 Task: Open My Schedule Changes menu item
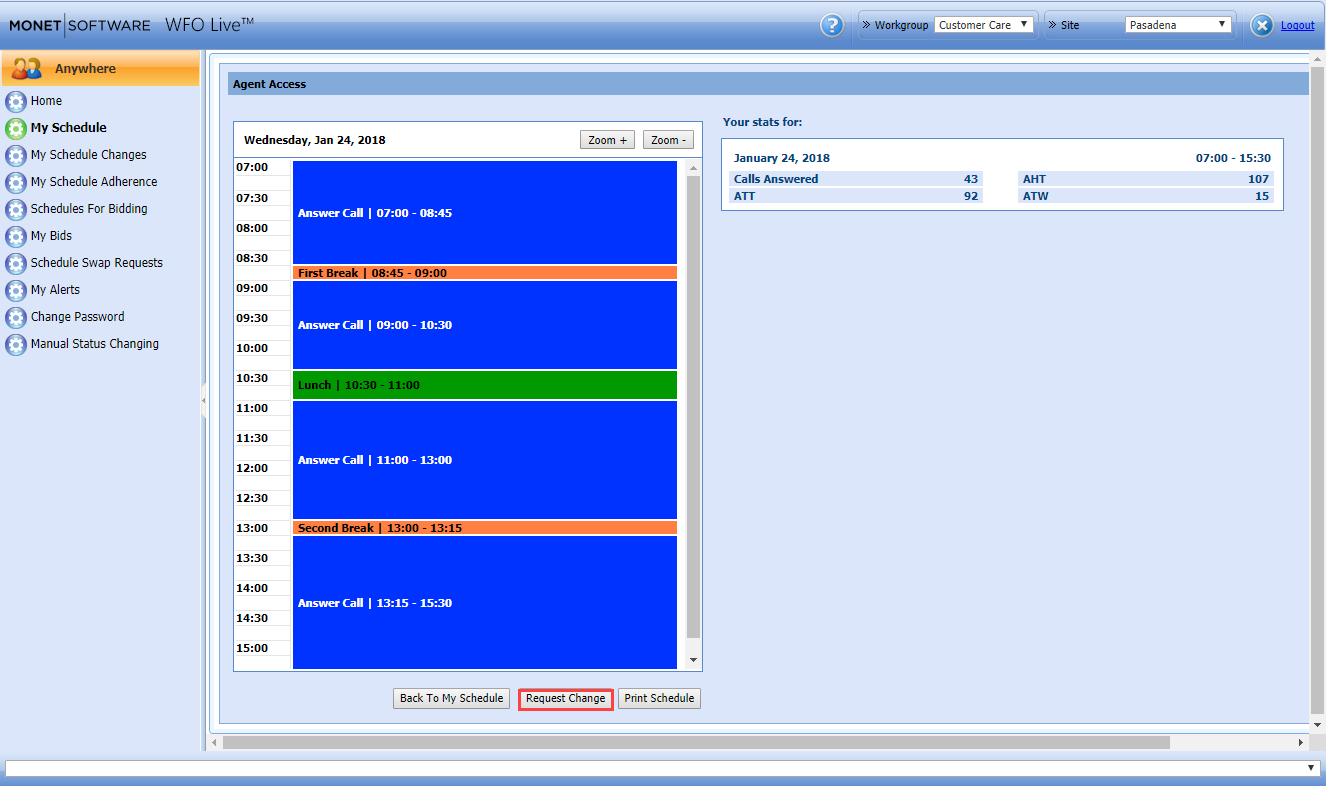pos(88,155)
